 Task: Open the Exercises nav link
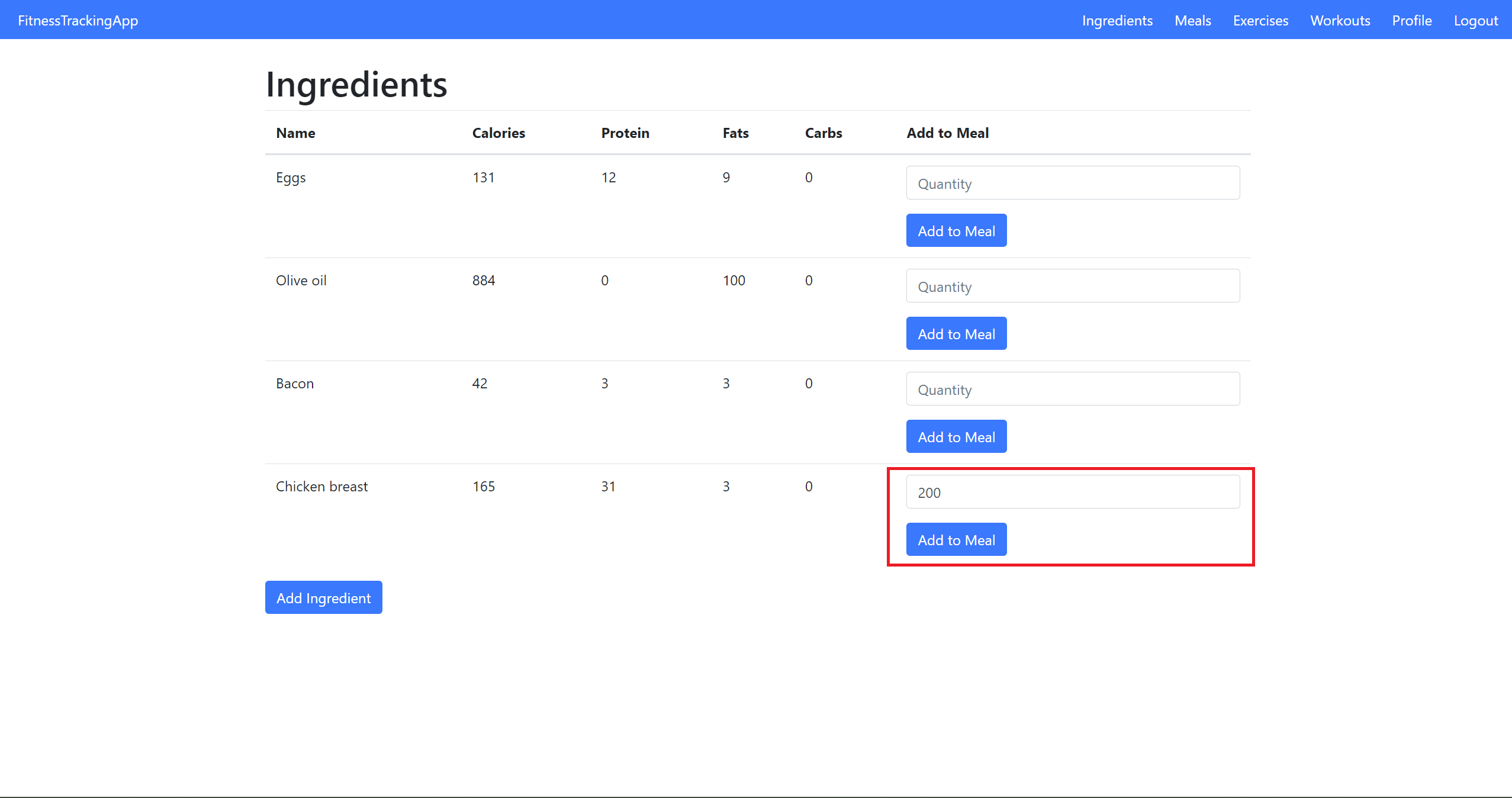coord(1260,21)
